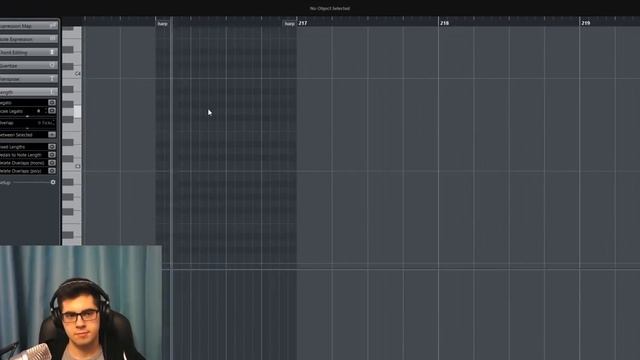This screenshot has width=640, height=360.
Task: Expand the Transpose section
Action: (29, 79)
